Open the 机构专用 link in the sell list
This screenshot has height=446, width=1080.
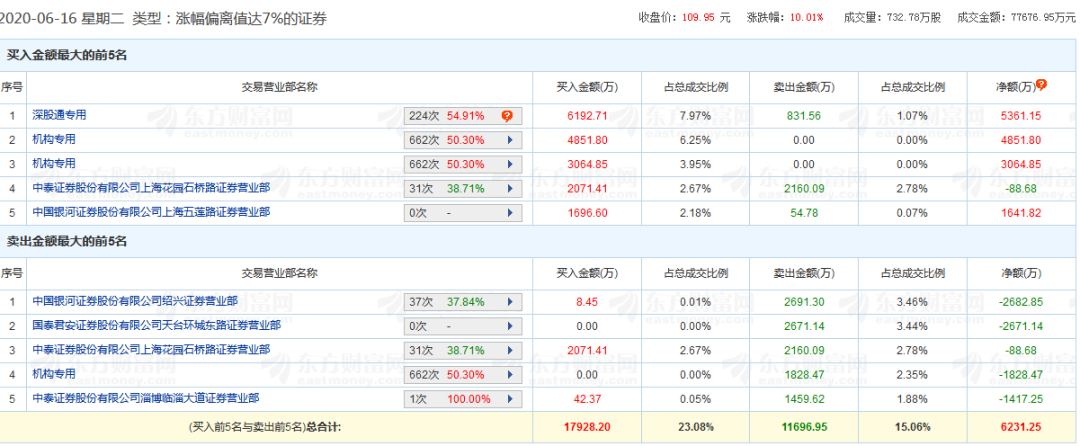(x=53, y=374)
